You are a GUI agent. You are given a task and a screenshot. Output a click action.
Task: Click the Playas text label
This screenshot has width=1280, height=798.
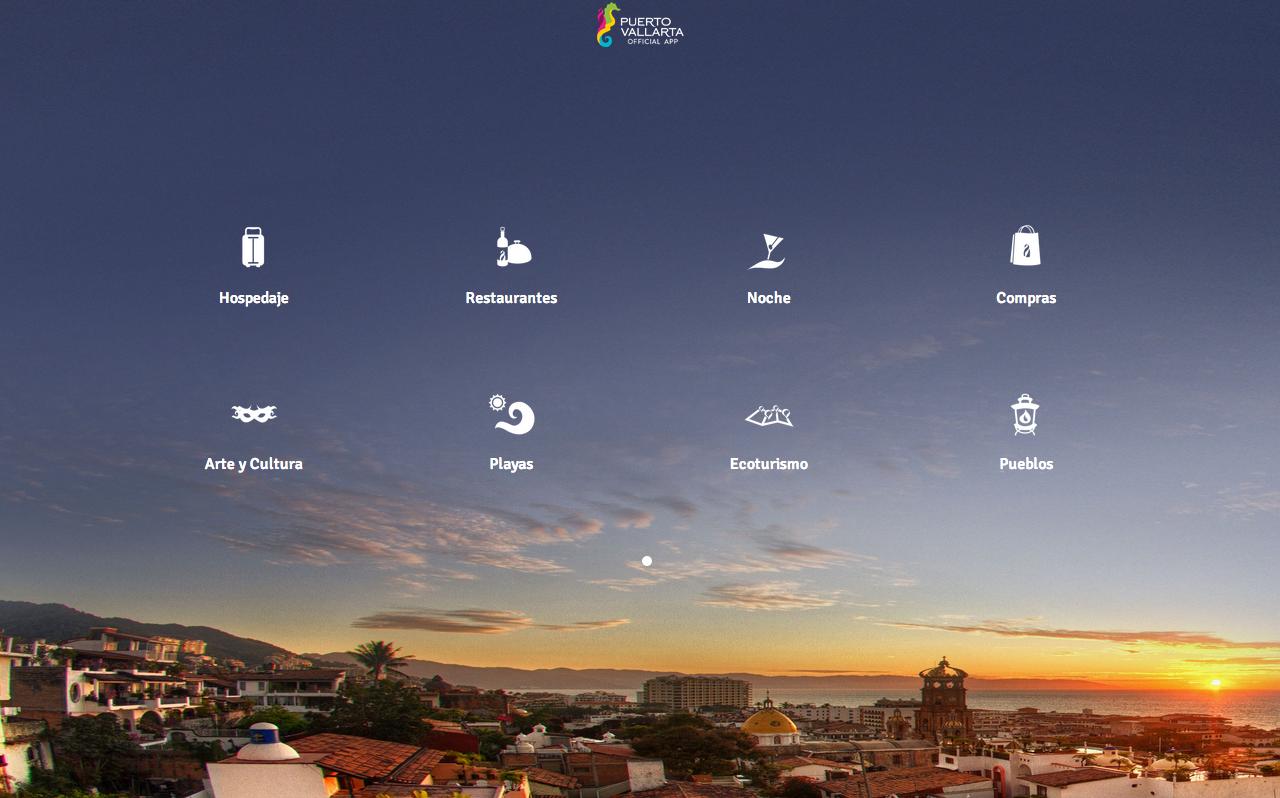click(x=511, y=463)
